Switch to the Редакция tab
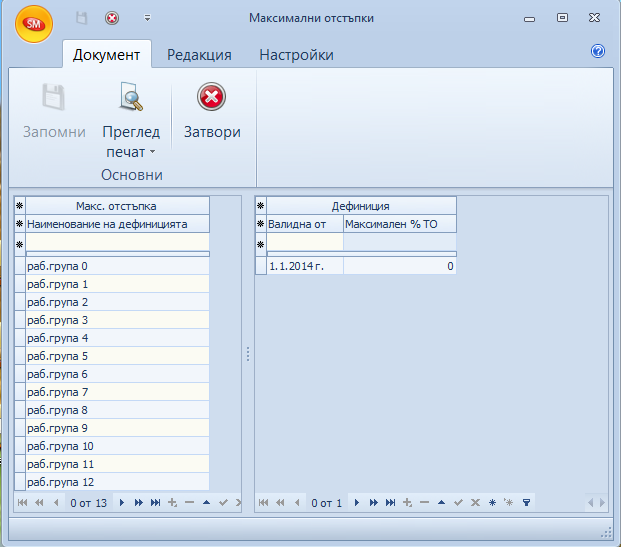Viewport: 621px width, 547px height. click(x=199, y=54)
